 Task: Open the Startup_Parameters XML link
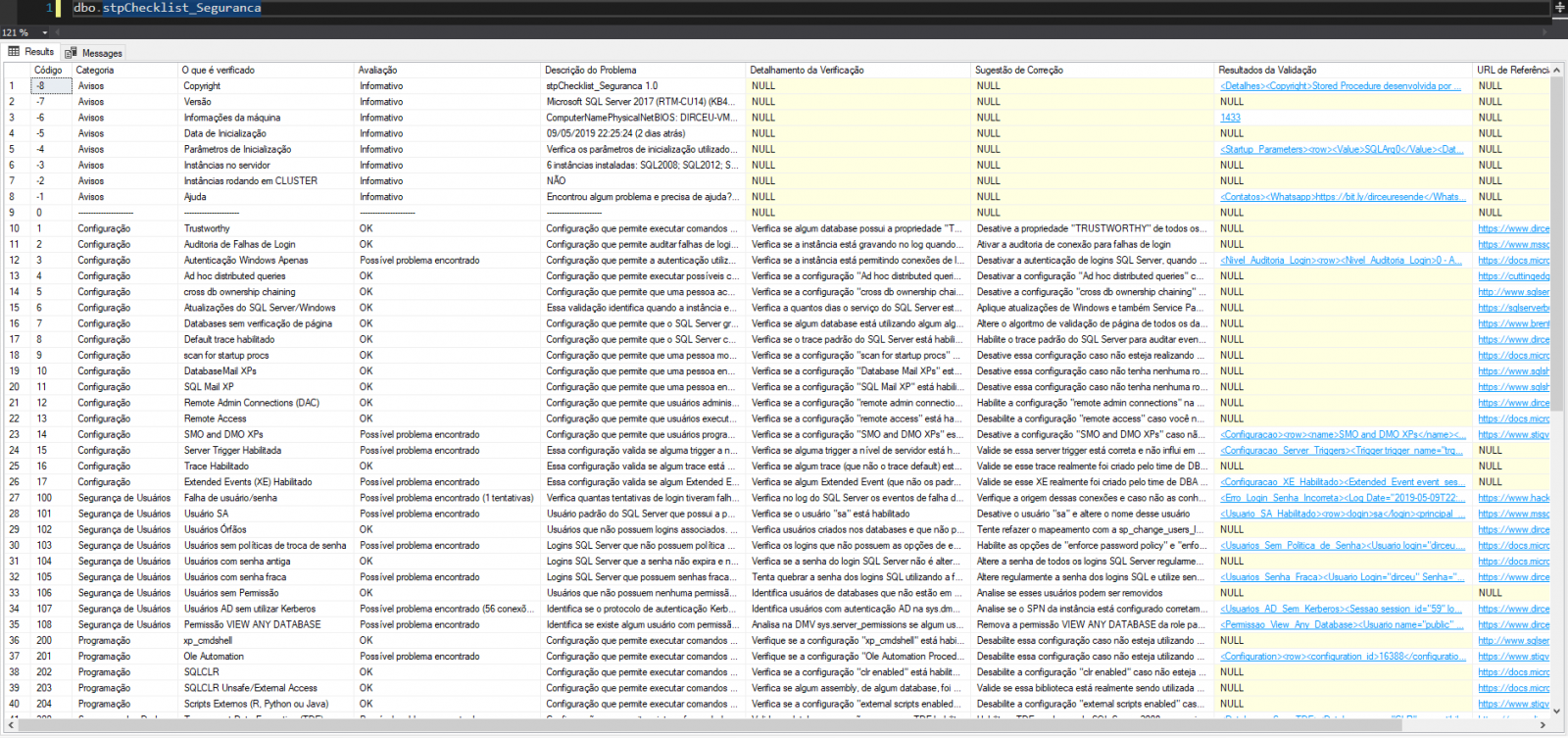[1342, 150]
